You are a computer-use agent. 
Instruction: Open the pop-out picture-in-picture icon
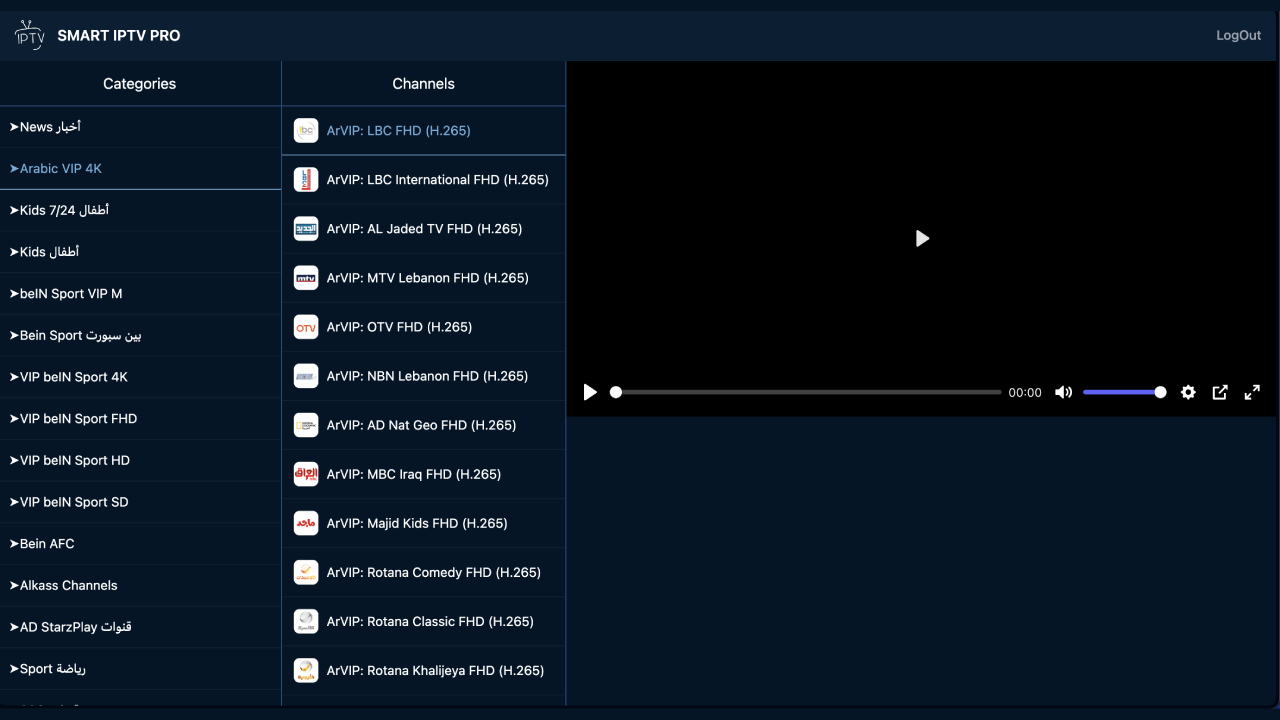click(x=1220, y=392)
